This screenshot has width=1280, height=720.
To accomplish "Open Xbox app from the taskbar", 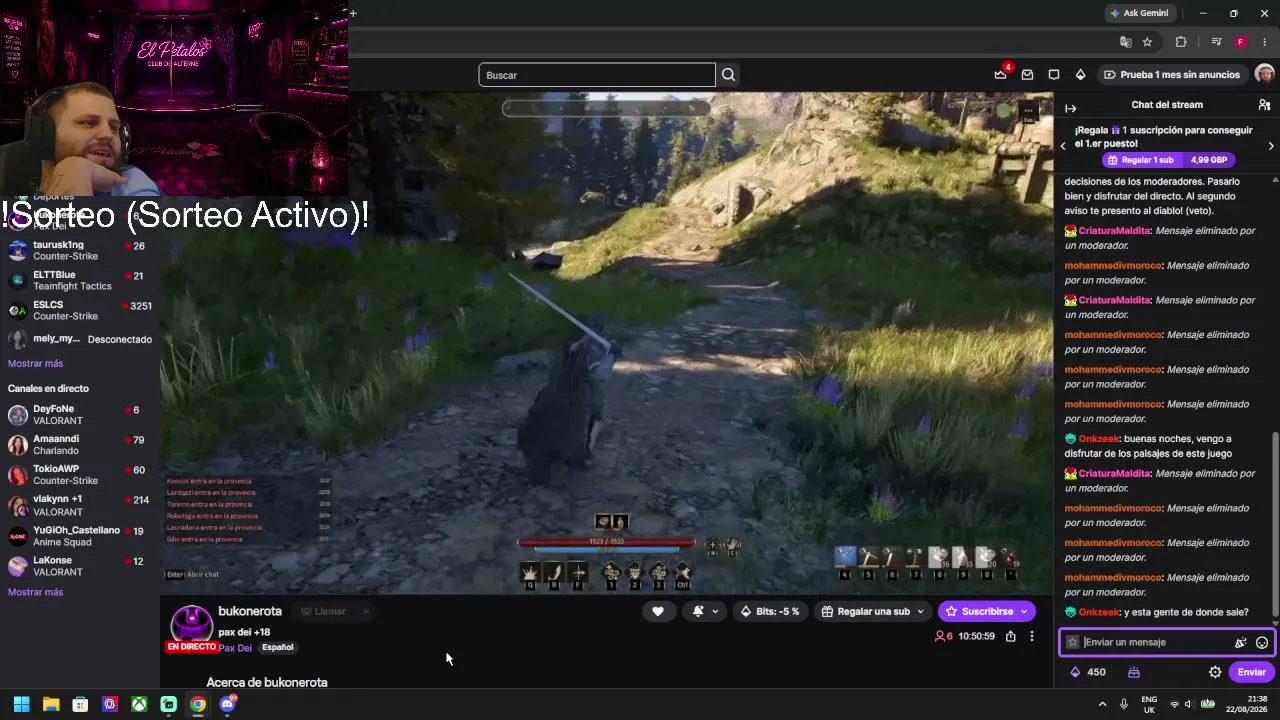I will point(139,704).
